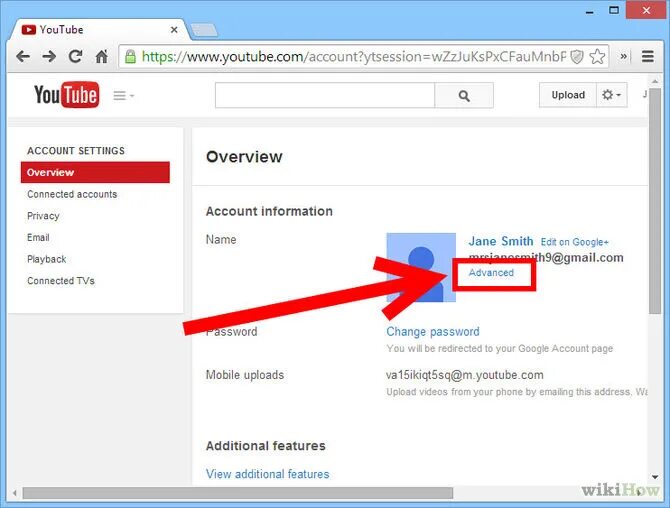Click the Advanced link
Viewport: 670px width, 508px height.
point(491,273)
